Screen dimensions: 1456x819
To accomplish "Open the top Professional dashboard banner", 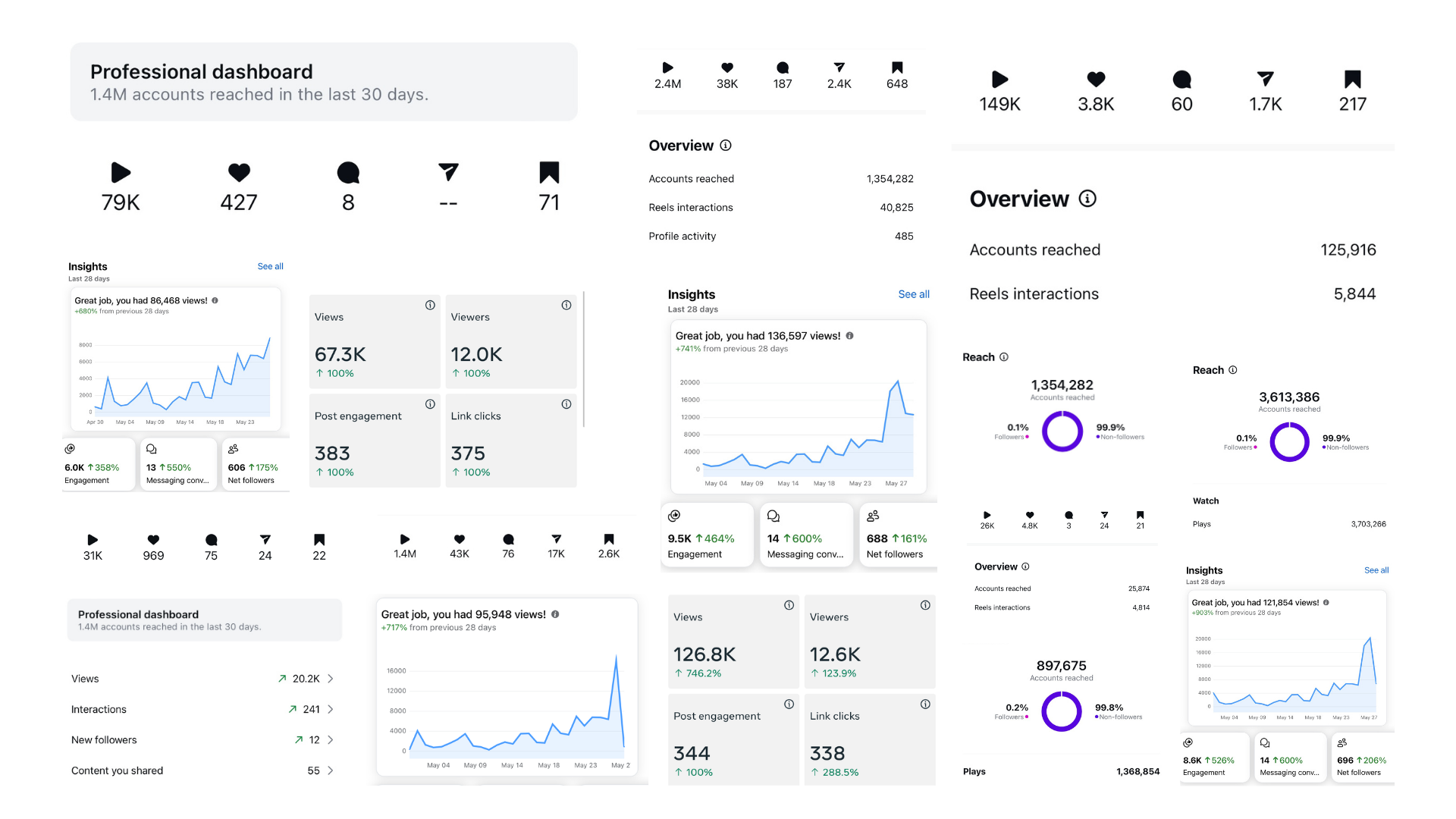I will [x=324, y=82].
